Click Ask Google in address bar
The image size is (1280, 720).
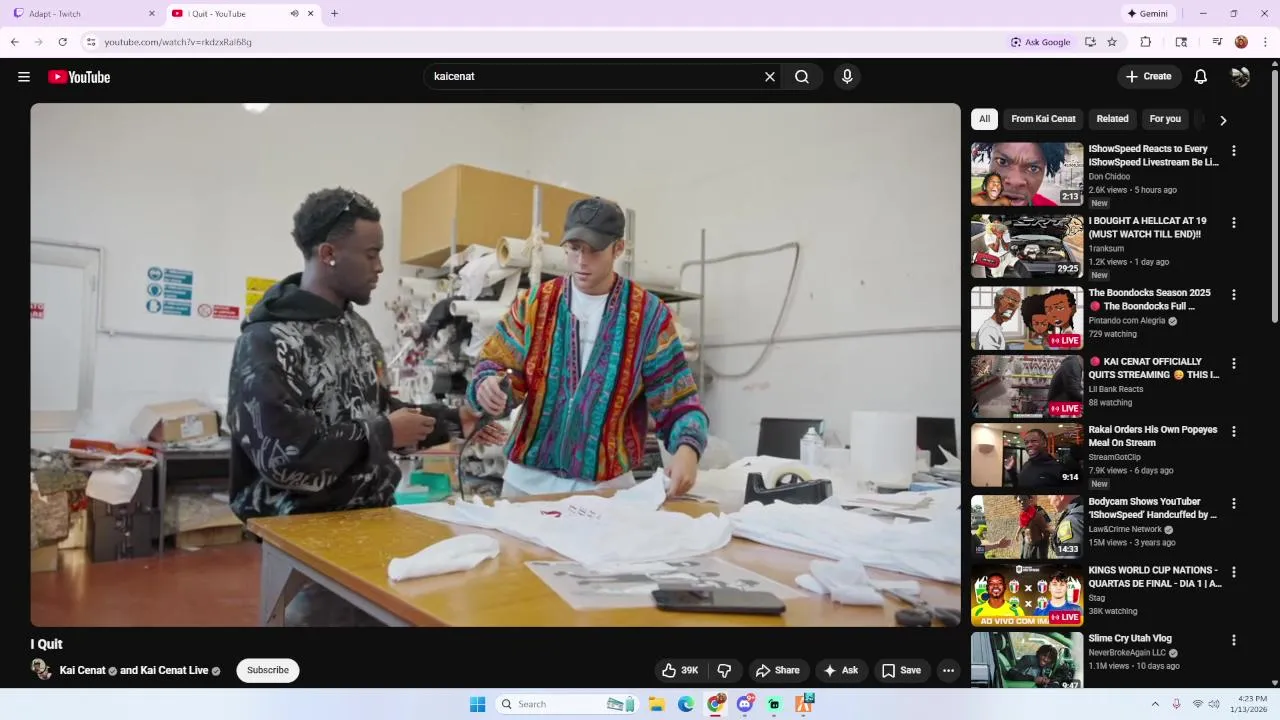1041,42
